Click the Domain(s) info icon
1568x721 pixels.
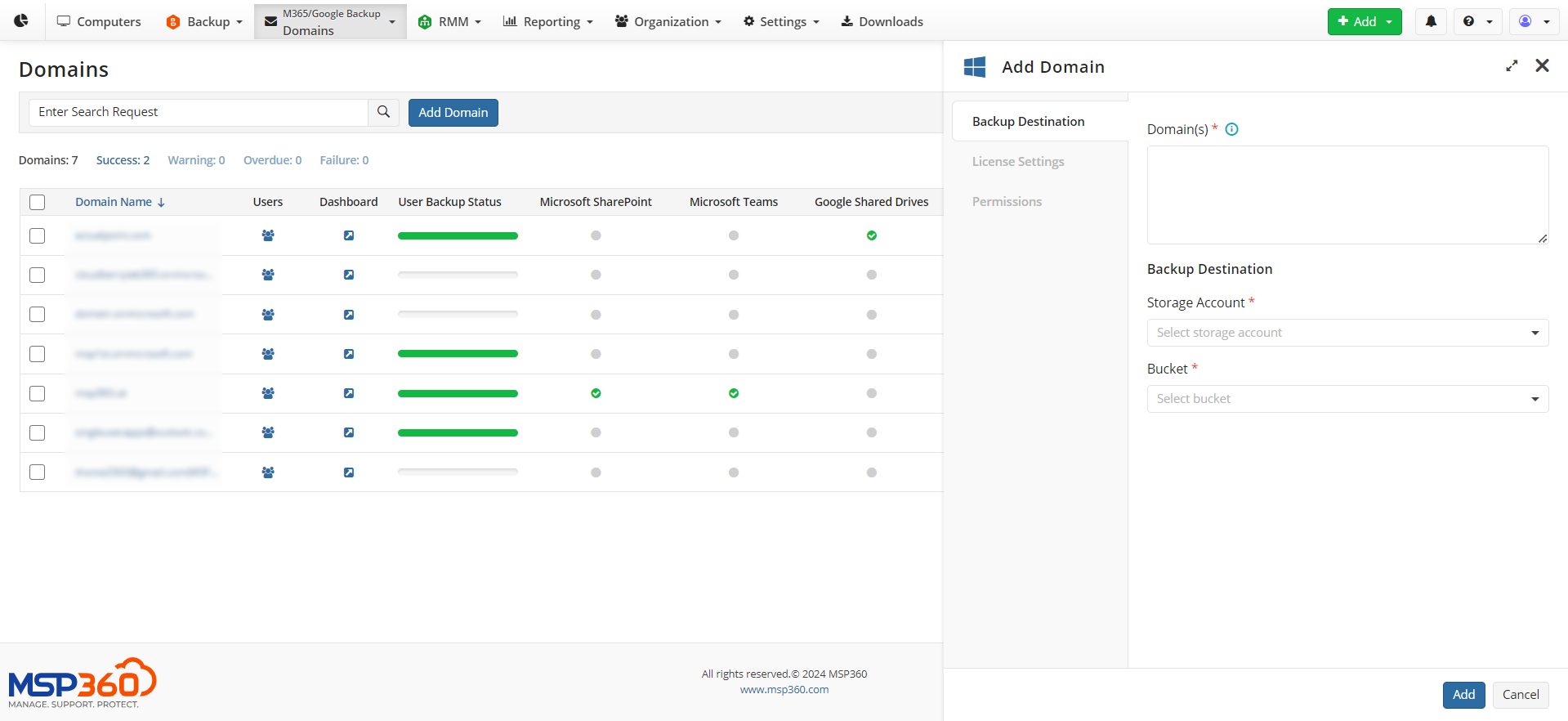point(1231,129)
